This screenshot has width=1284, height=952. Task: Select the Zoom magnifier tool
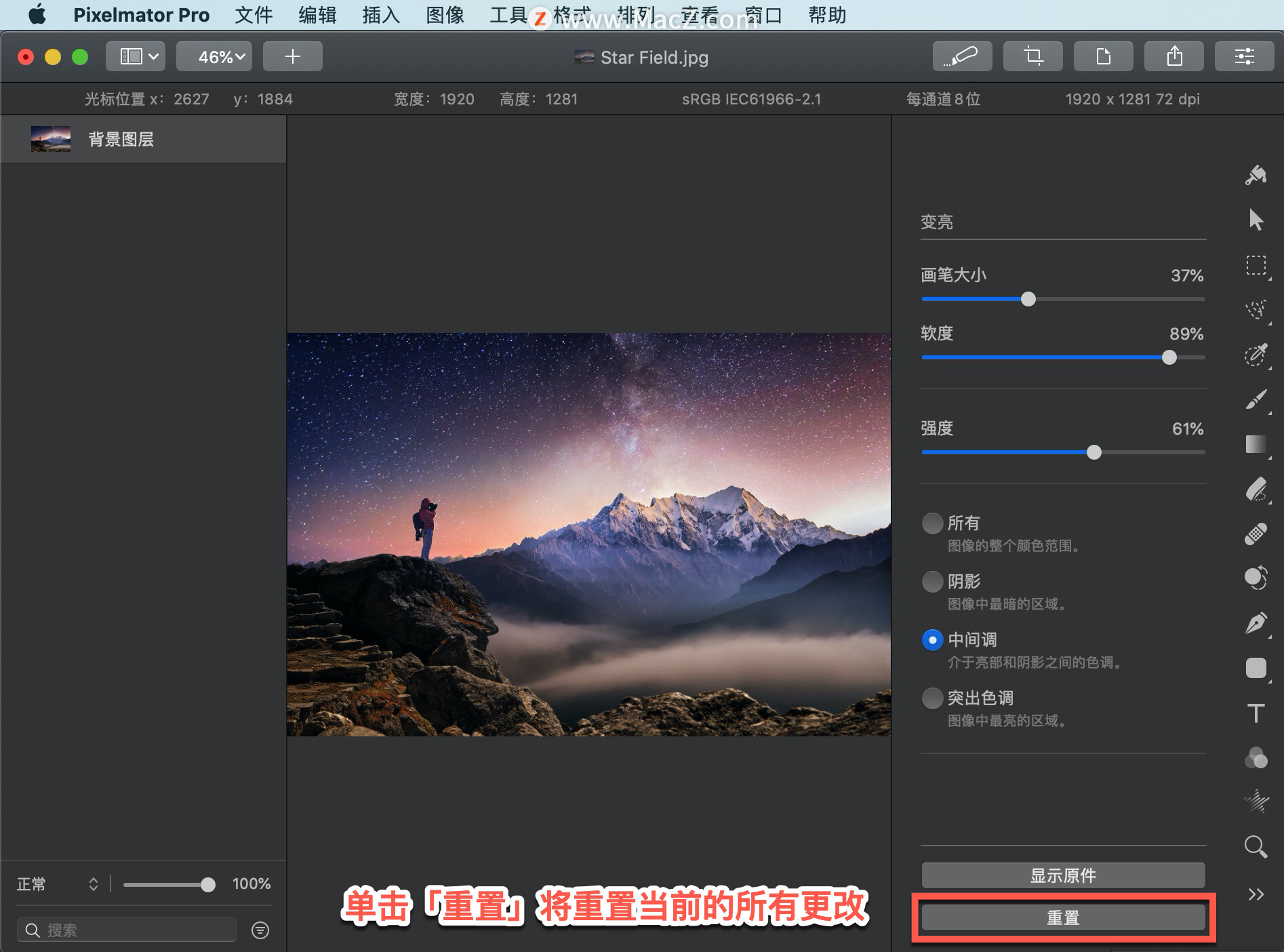[1256, 846]
